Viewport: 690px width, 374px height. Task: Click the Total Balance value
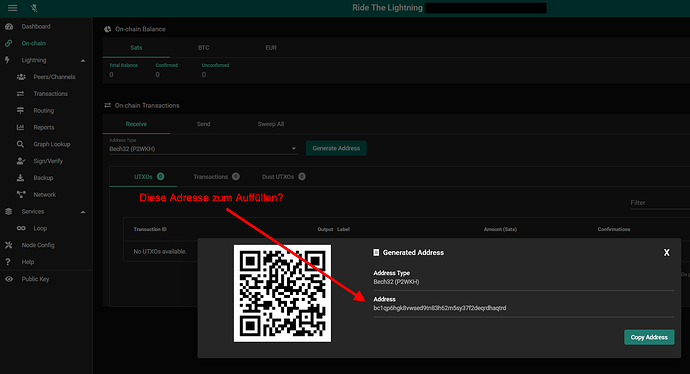point(111,75)
